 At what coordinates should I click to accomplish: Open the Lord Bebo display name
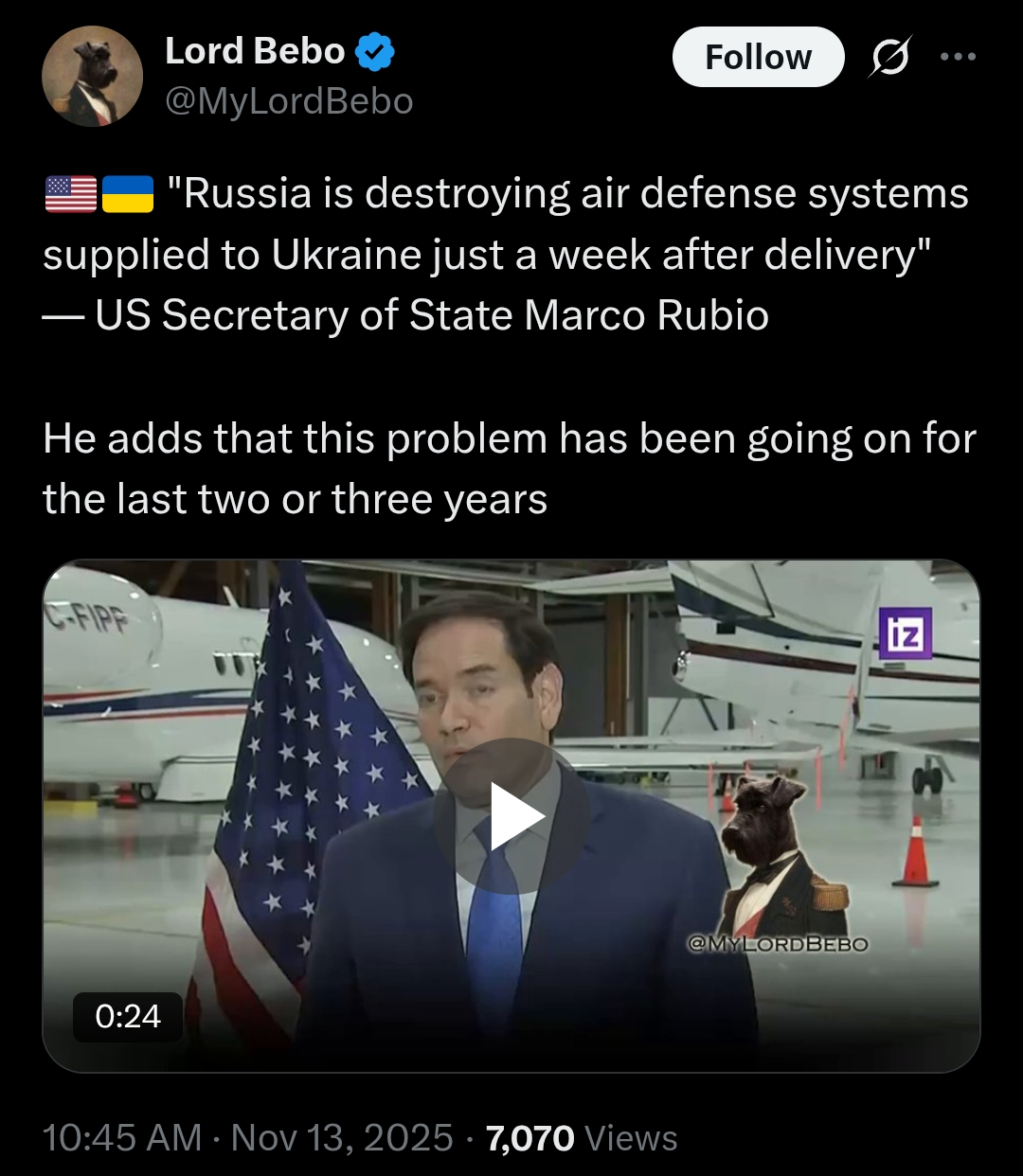pos(255,51)
